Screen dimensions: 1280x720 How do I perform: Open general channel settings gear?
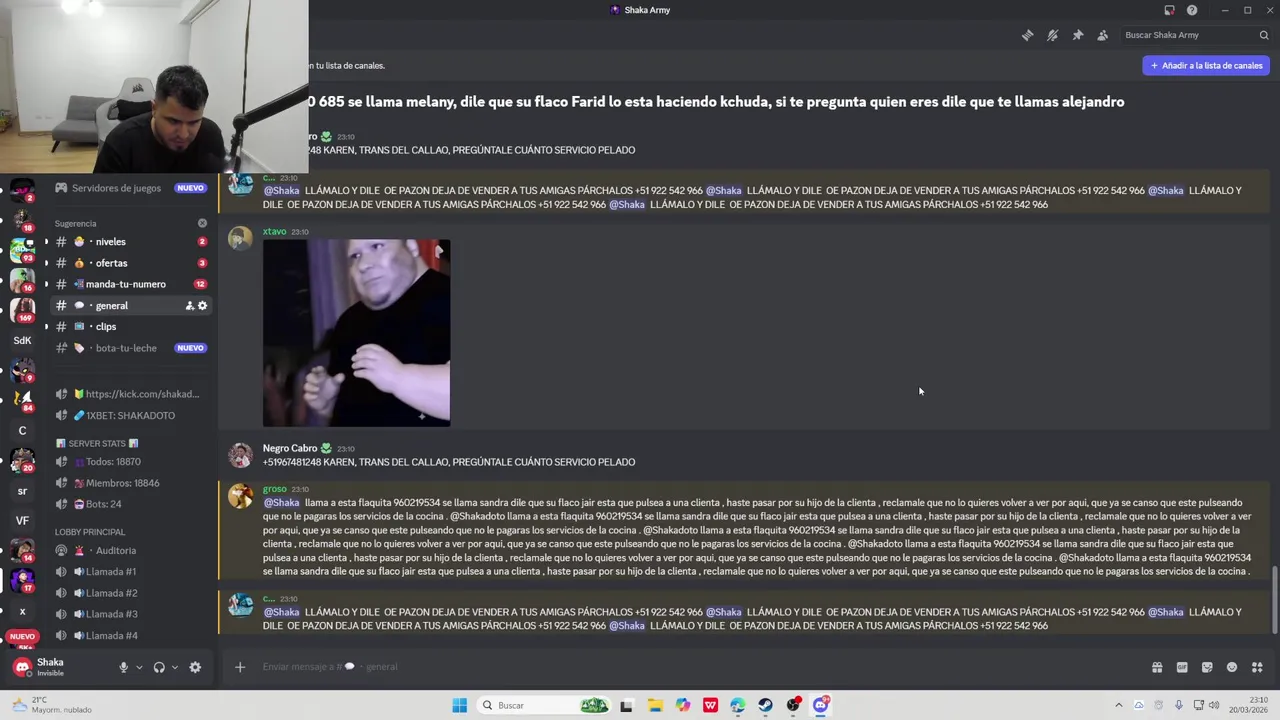pos(202,305)
